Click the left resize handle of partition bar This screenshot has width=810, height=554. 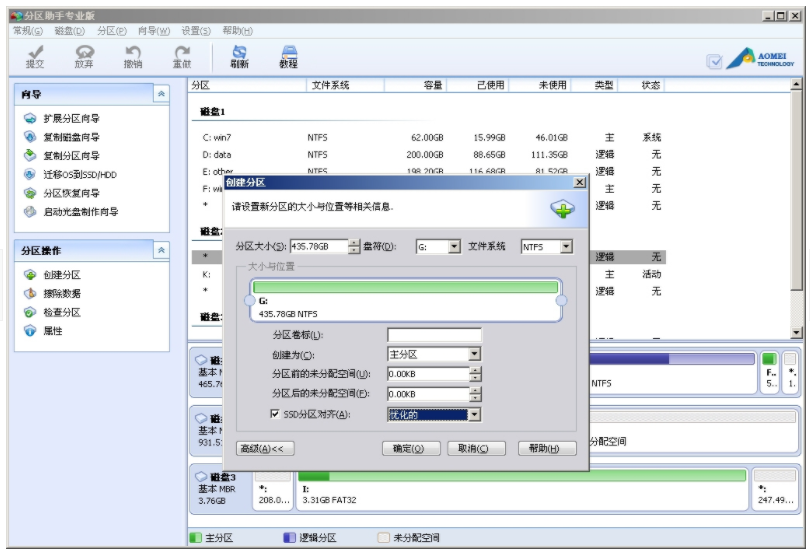[250, 301]
